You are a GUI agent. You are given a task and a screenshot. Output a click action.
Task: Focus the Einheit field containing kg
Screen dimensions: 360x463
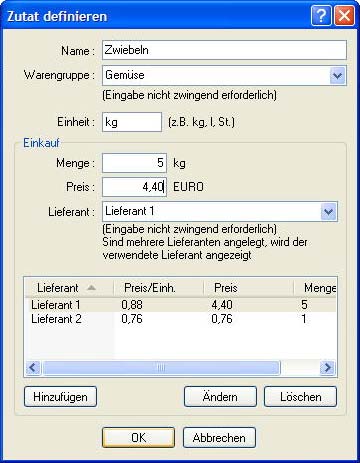pos(132,122)
